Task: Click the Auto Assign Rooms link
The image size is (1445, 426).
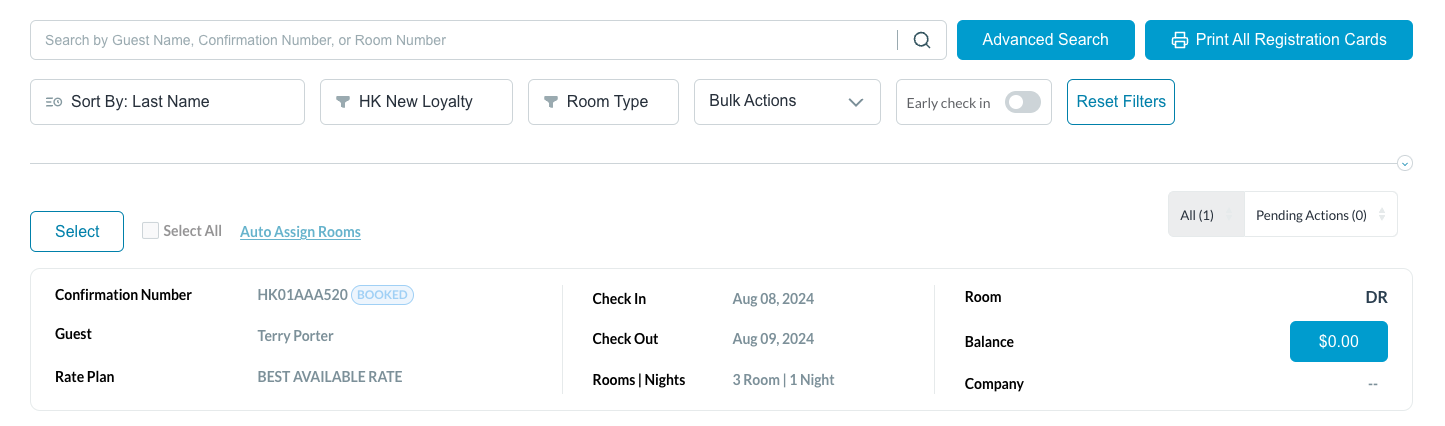Action: click(300, 232)
